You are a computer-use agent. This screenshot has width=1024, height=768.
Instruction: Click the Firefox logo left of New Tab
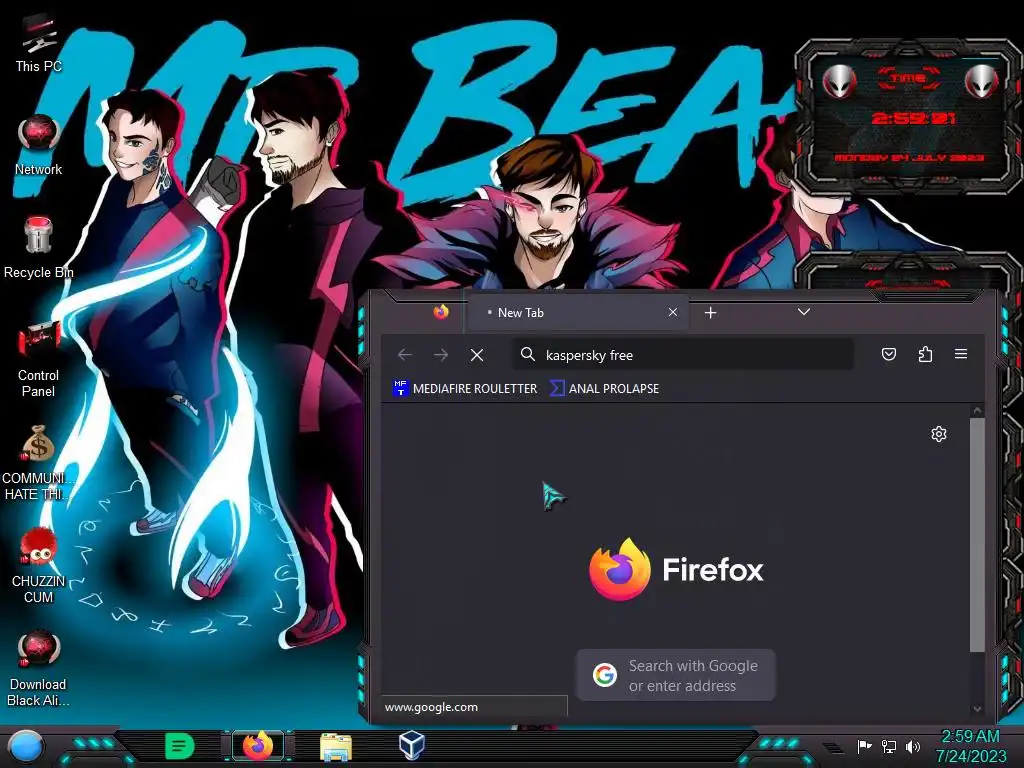[x=441, y=312]
